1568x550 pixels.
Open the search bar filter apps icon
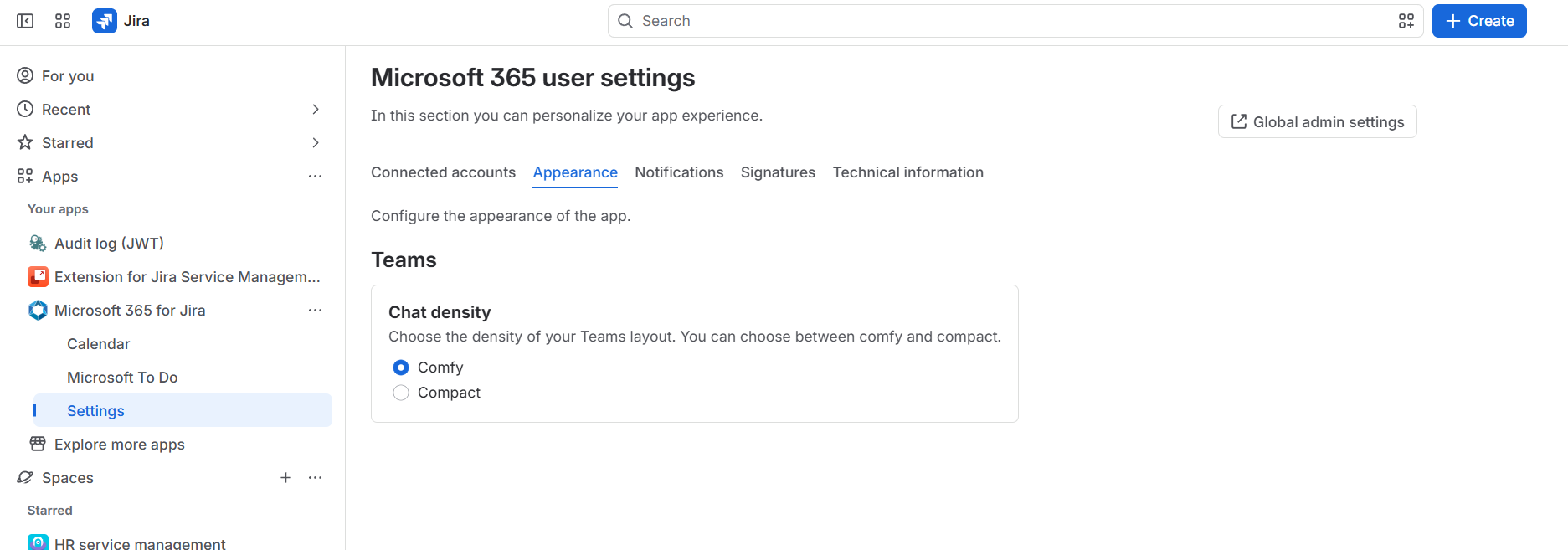point(1406,21)
